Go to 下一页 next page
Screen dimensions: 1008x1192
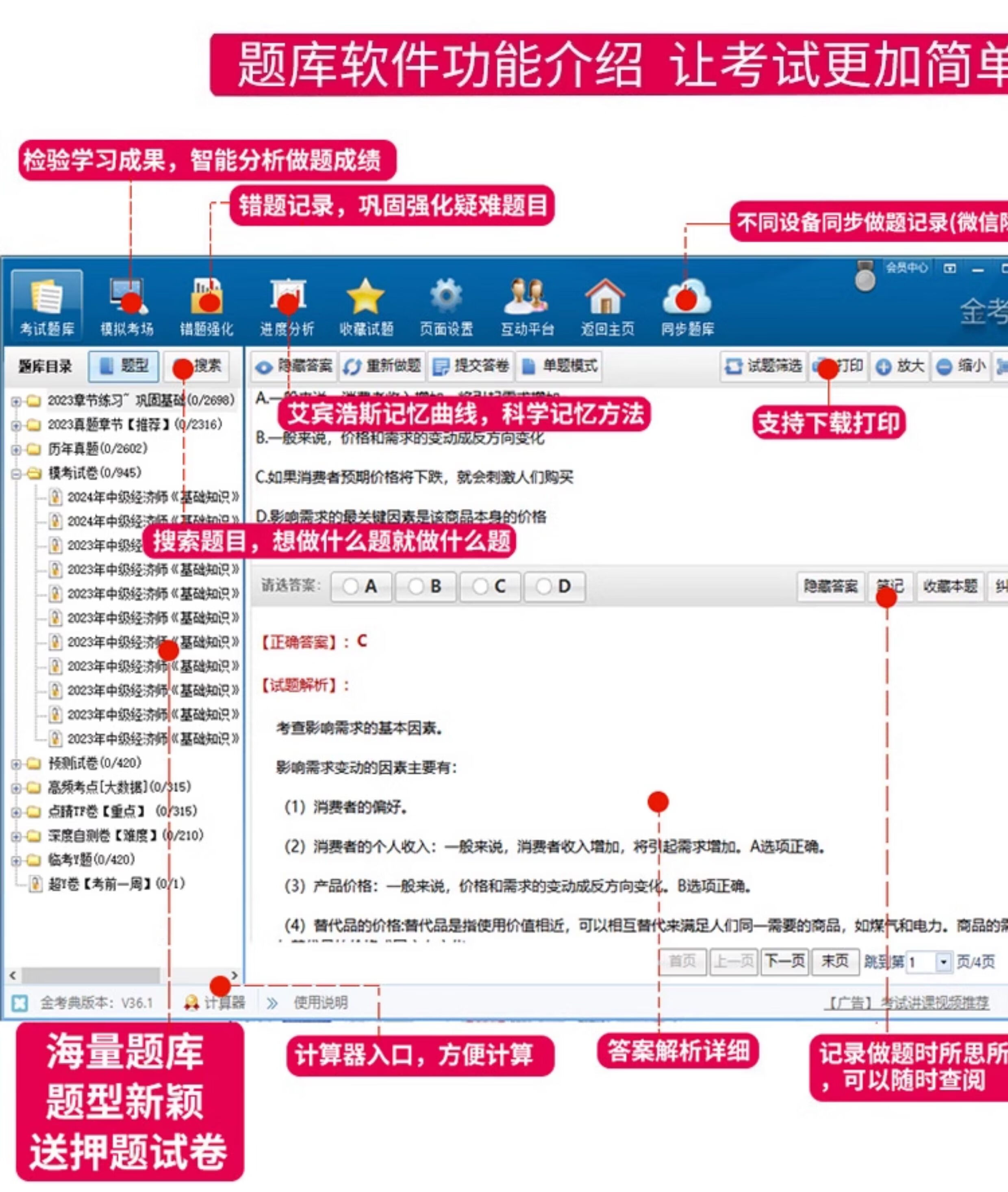[784, 962]
